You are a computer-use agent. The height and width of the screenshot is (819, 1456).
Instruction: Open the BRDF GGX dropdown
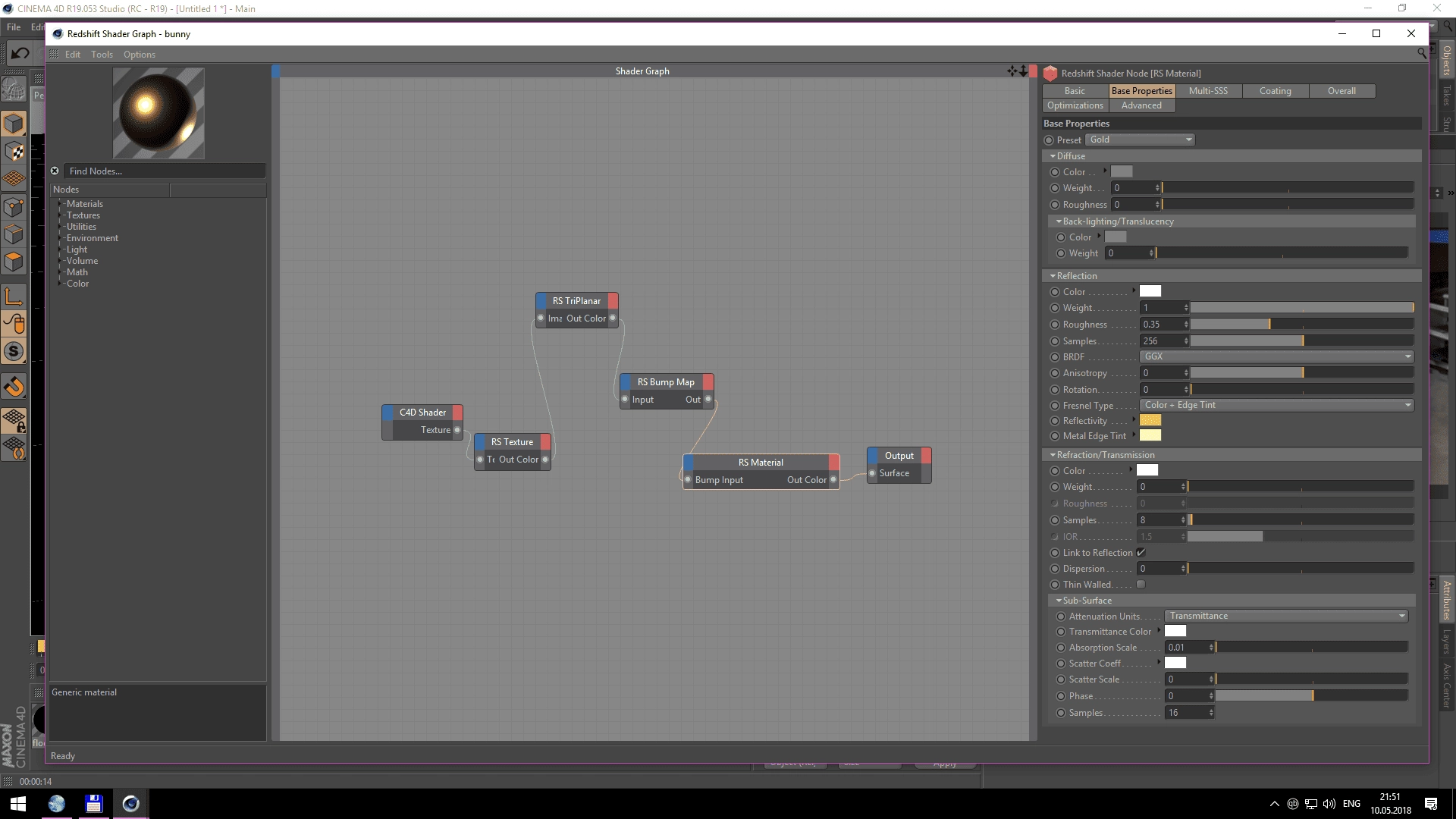(1277, 356)
